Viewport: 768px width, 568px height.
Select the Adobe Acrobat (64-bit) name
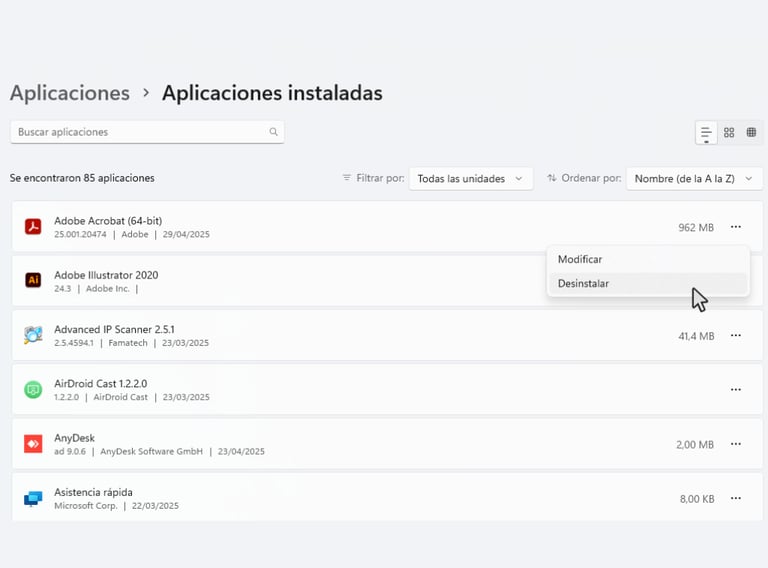[x=108, y=221]
